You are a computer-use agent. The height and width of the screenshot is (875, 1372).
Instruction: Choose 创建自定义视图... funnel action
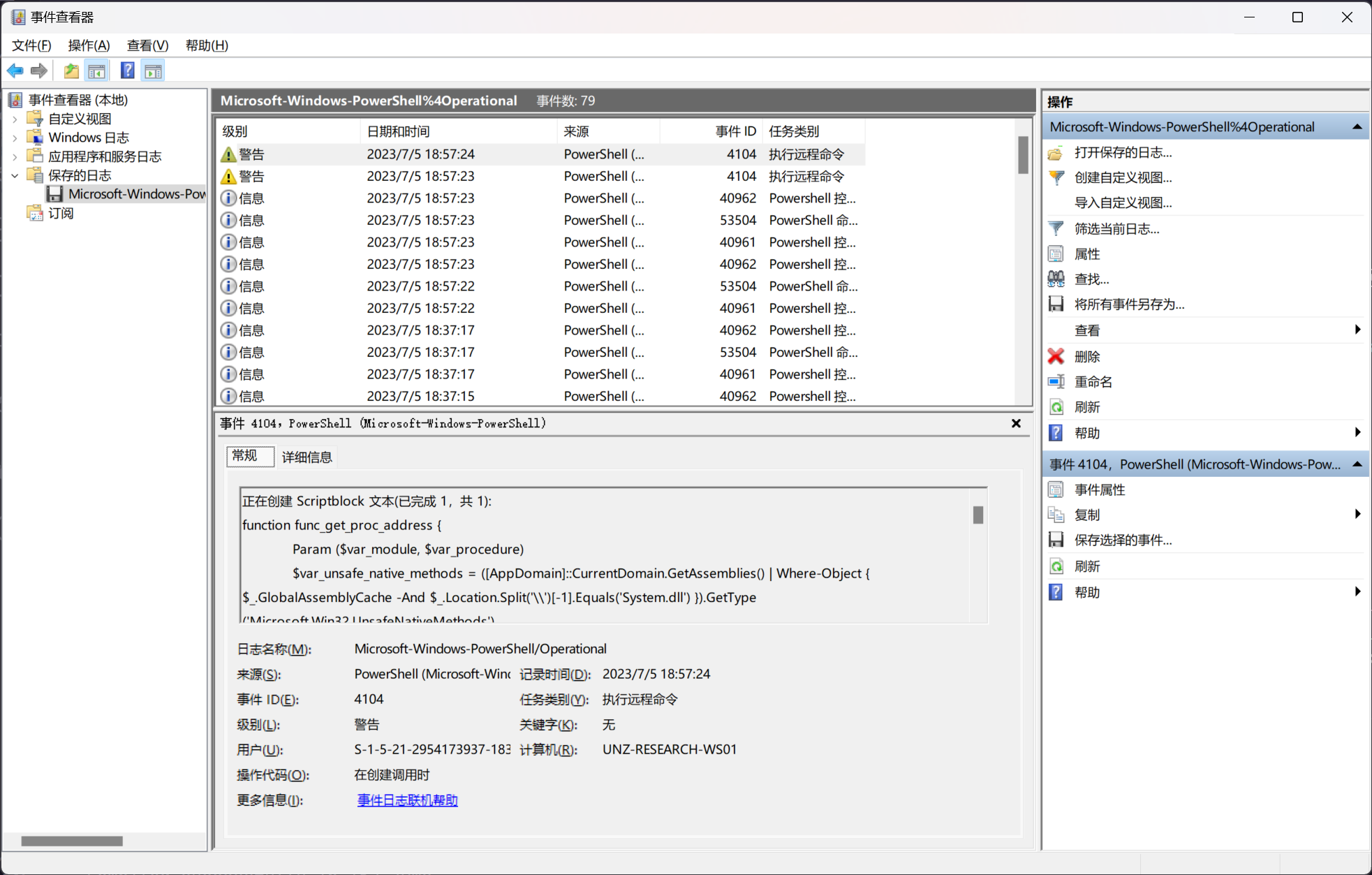pos(1123,177)
